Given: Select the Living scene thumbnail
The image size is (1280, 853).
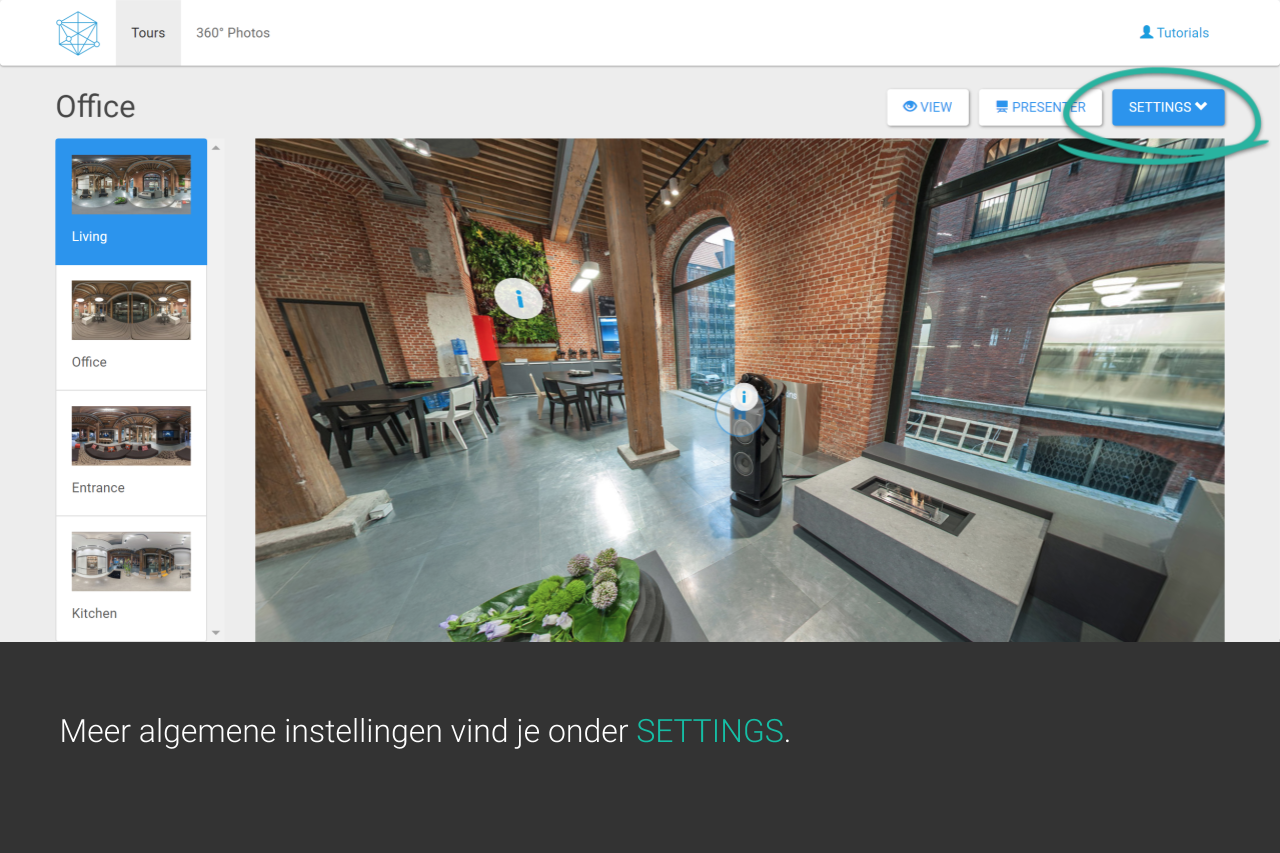Looking at the screenshot, I should pos(131,185).
